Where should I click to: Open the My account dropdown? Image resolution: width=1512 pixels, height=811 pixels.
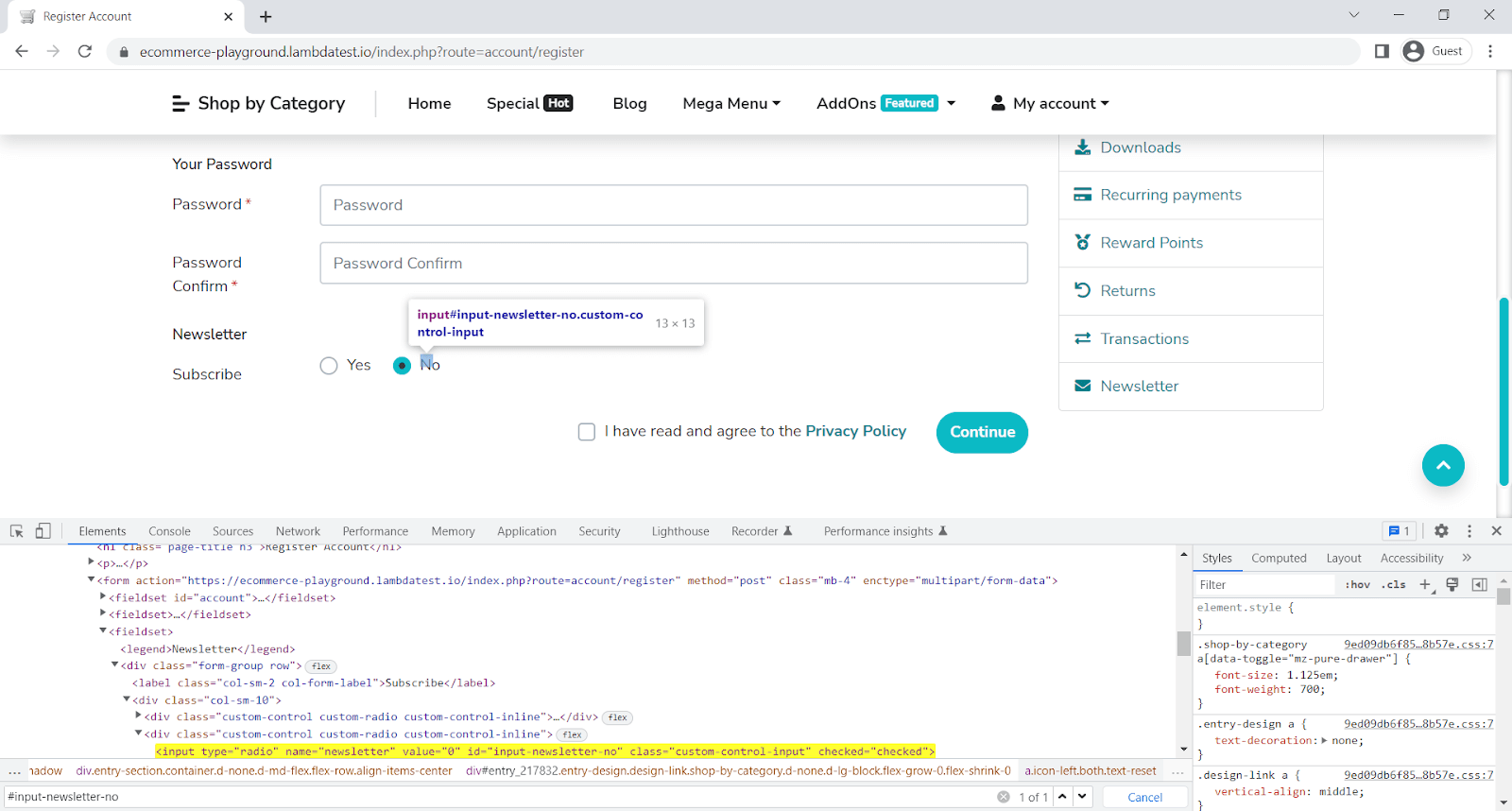(1050, 103)
